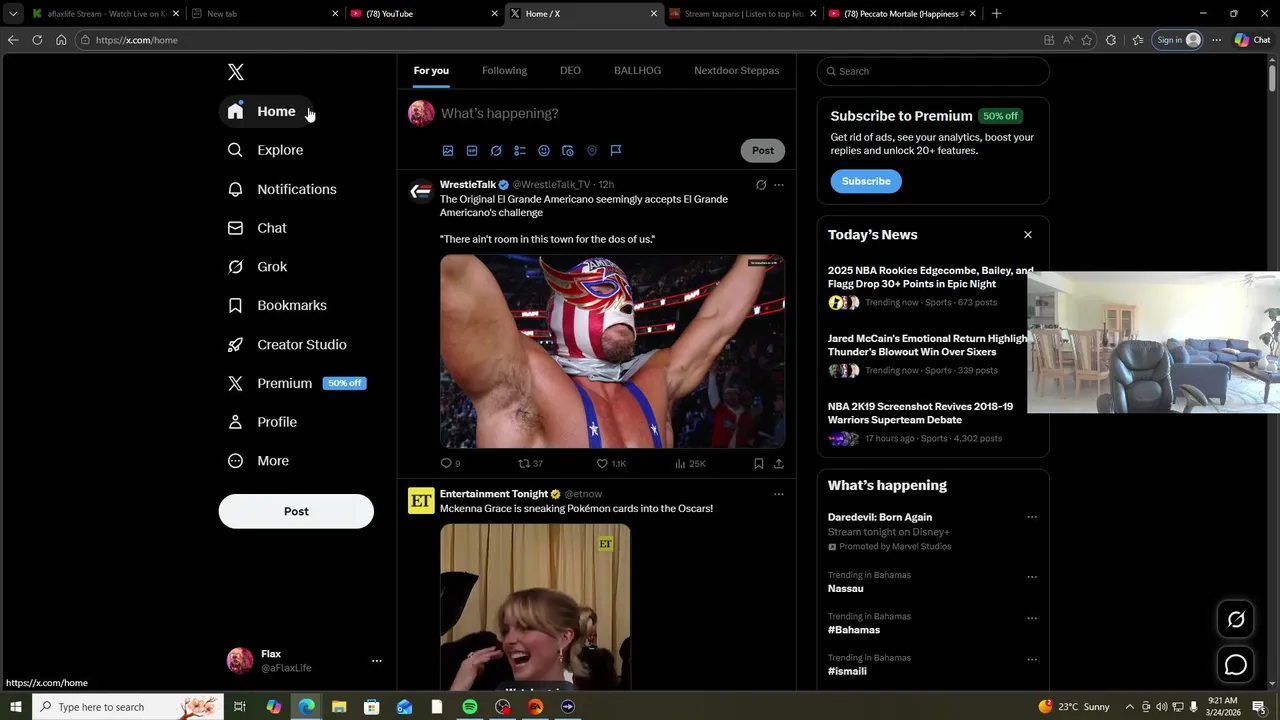Share the WrestleTalk post
Screen dimensions: 1280x720
pyautogui.click(x=779, y=464)
